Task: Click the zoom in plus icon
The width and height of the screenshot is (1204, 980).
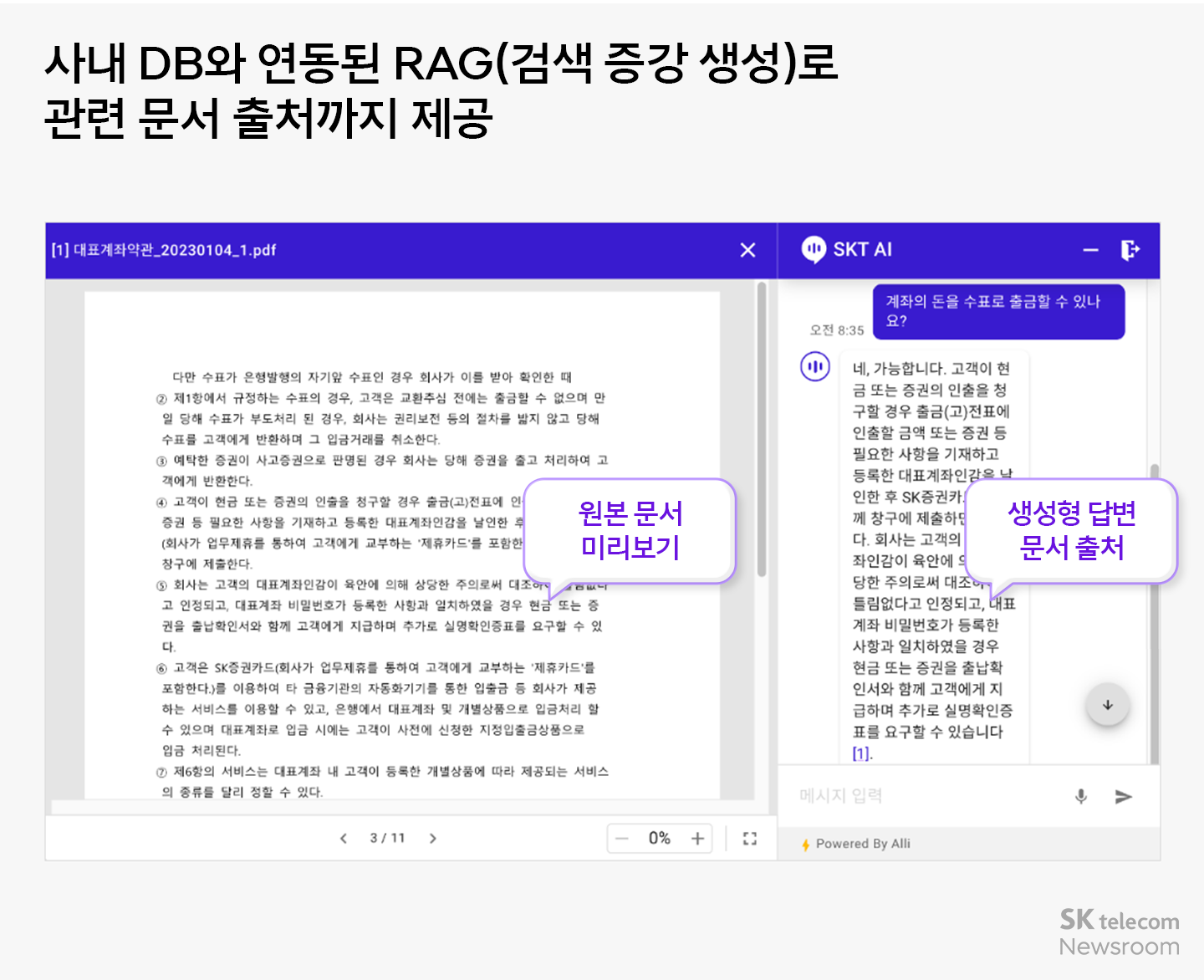Action: pos(698,838)
